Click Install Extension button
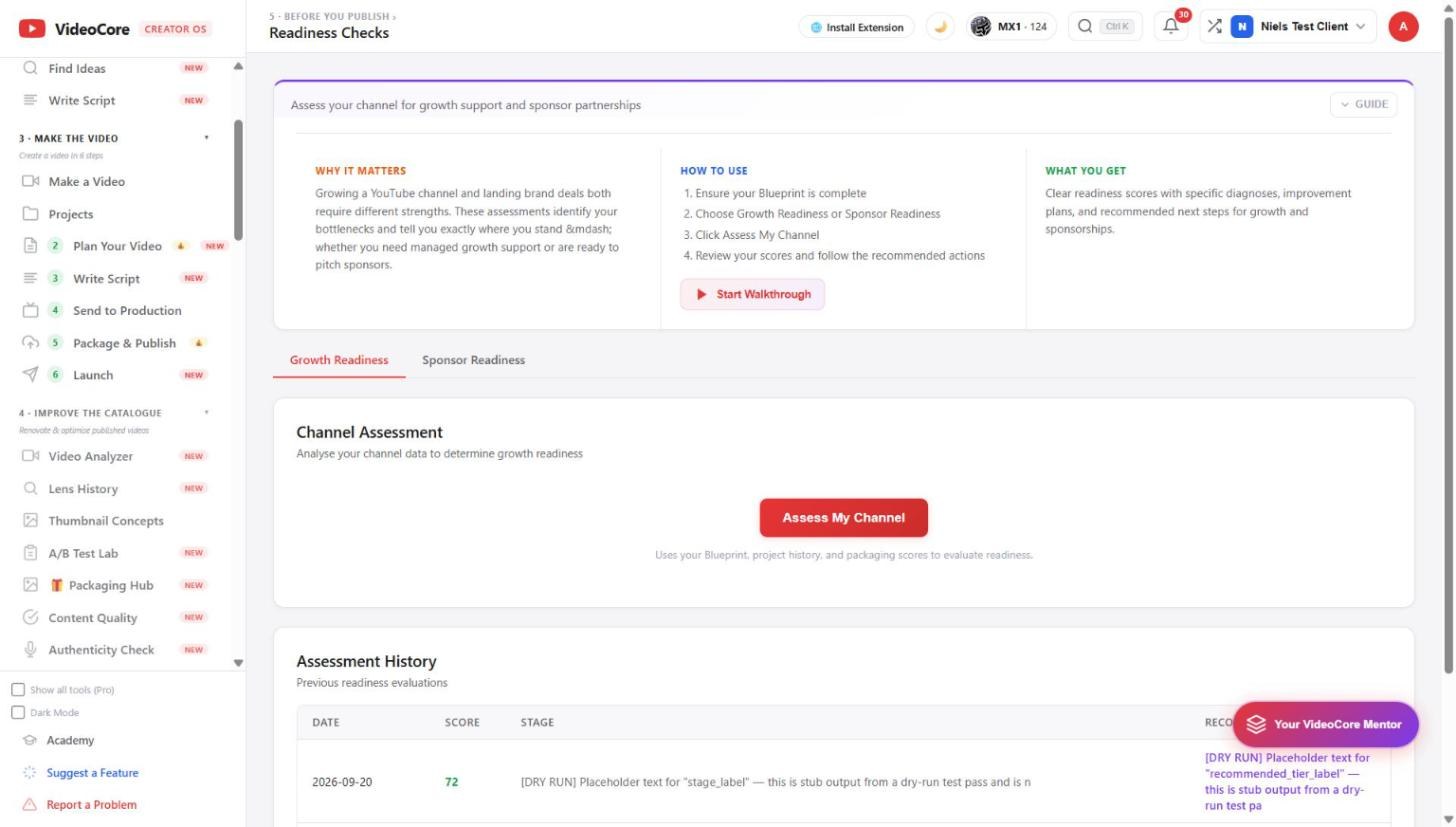The height and width of the screenshot is (827, 1456). point(856,27)
